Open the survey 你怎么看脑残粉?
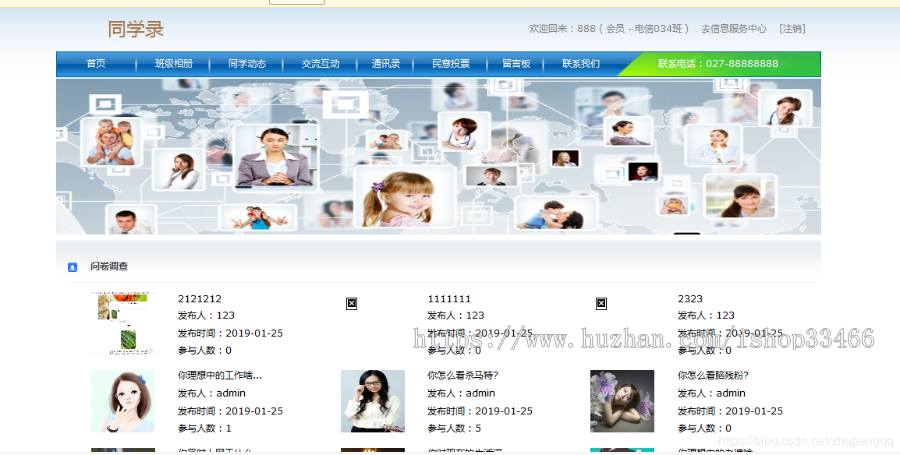900x455 pixels. [713, 376]
